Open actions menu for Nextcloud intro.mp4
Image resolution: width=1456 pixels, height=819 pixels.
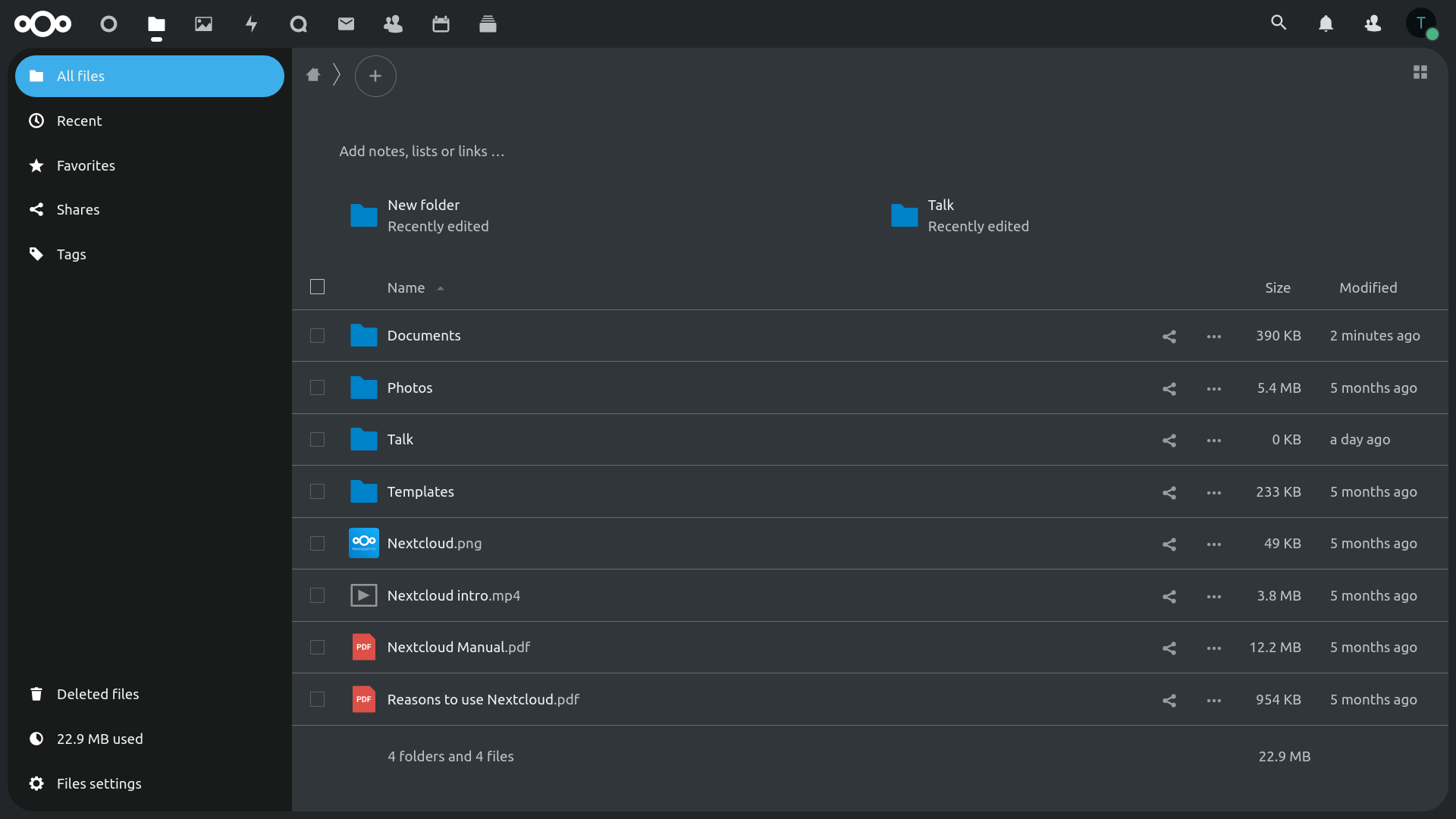coord(1214,596)
